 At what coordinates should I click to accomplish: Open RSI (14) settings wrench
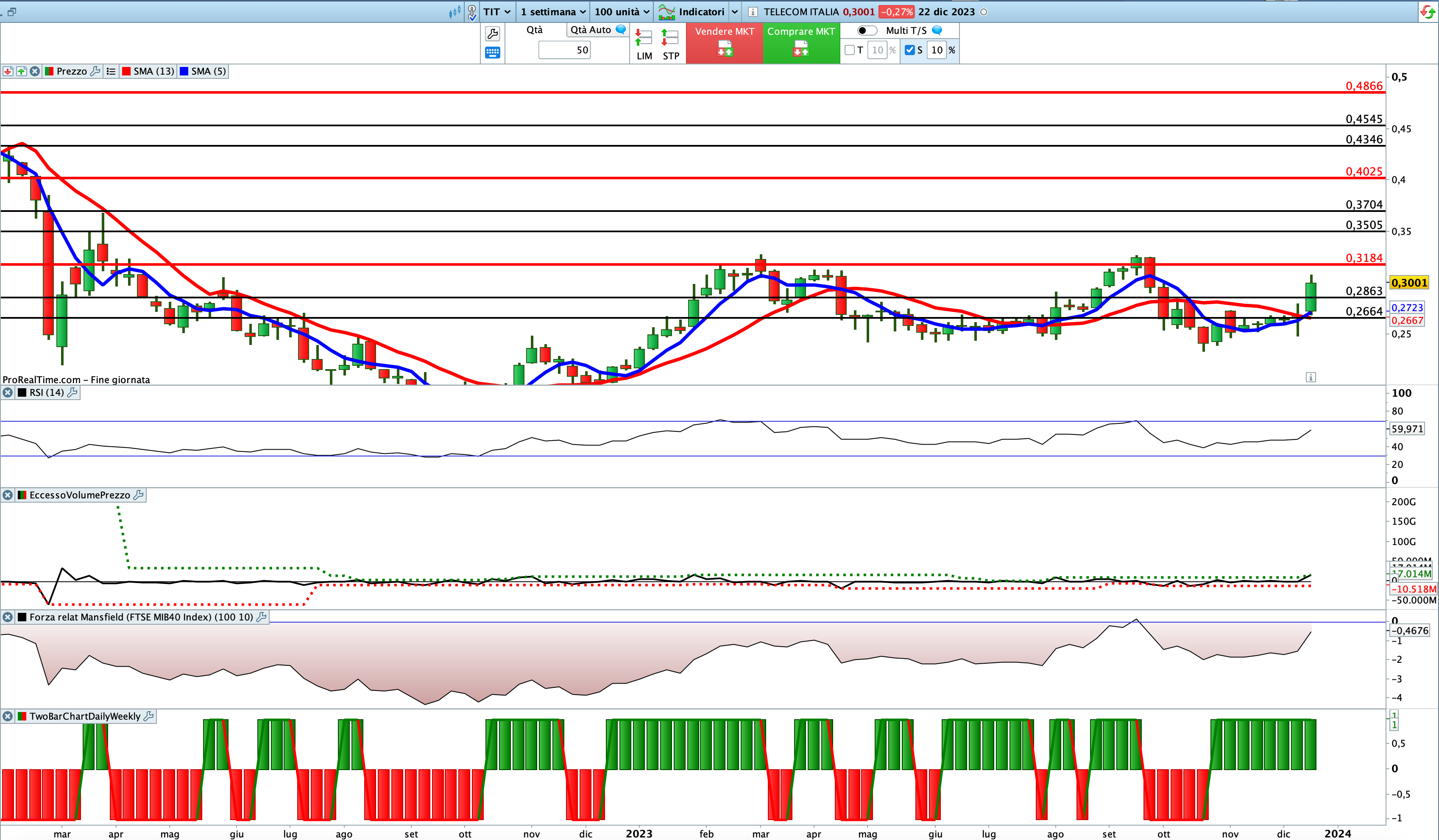[x=73, y=392]
